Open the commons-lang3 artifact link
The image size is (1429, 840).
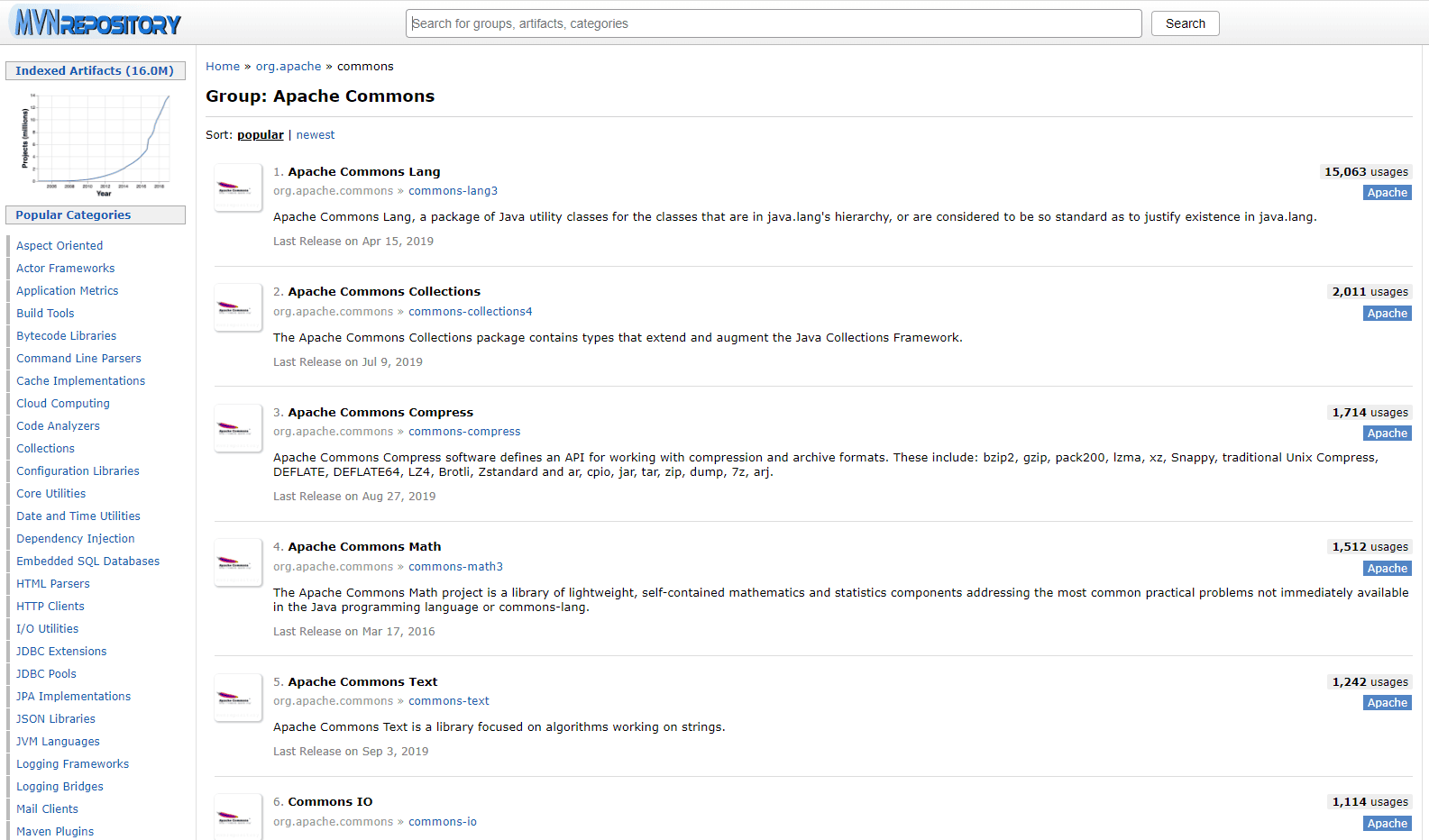pos(453,191)
